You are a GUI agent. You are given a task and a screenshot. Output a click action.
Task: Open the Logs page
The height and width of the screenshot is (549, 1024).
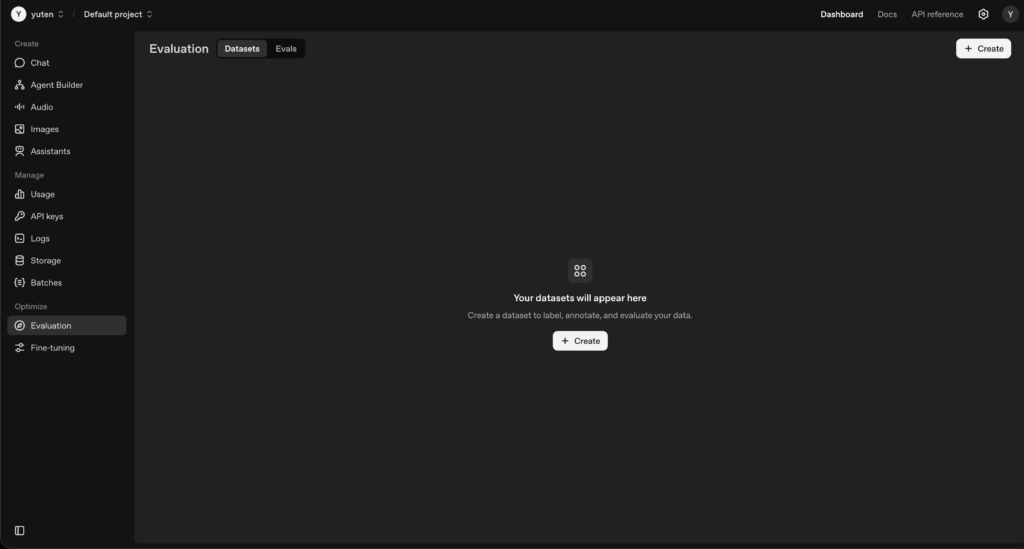pos(40,238)
